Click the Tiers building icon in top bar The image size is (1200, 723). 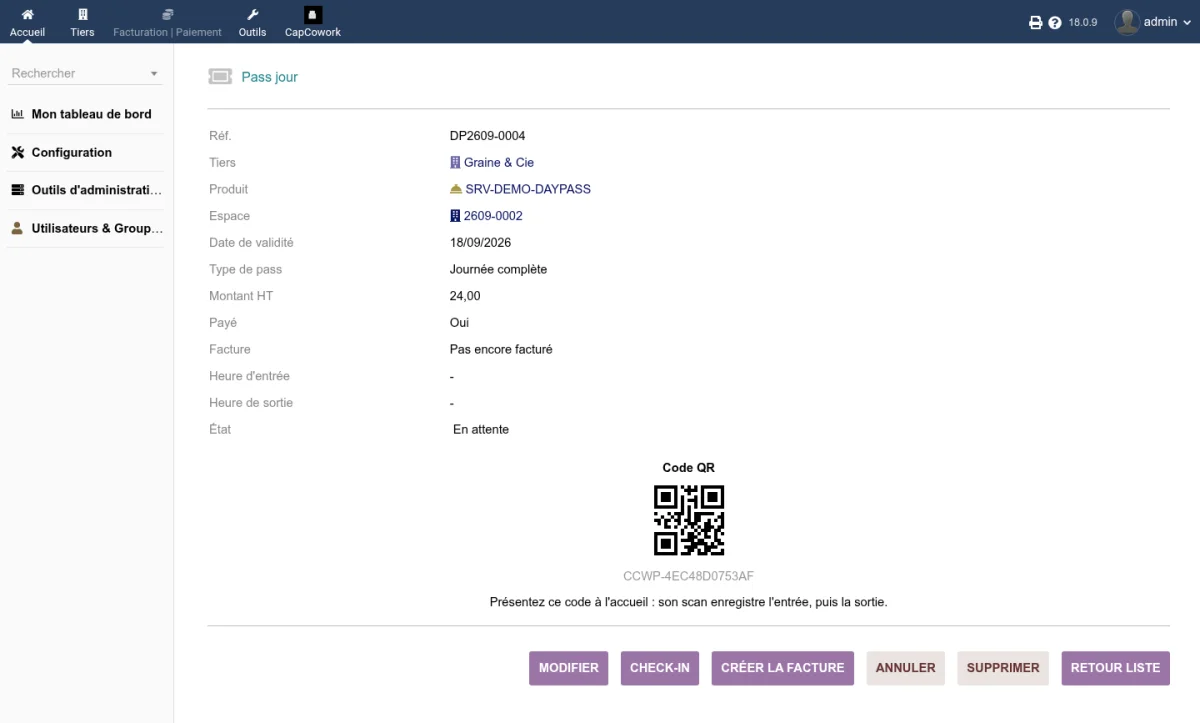tap(83, 14)
